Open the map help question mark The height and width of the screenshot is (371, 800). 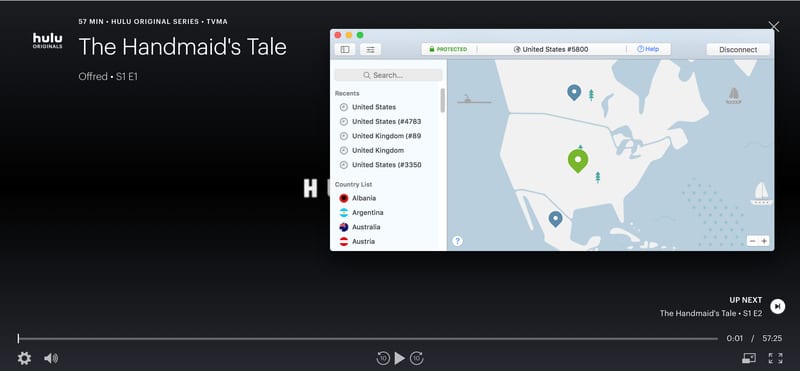[457, 241]
